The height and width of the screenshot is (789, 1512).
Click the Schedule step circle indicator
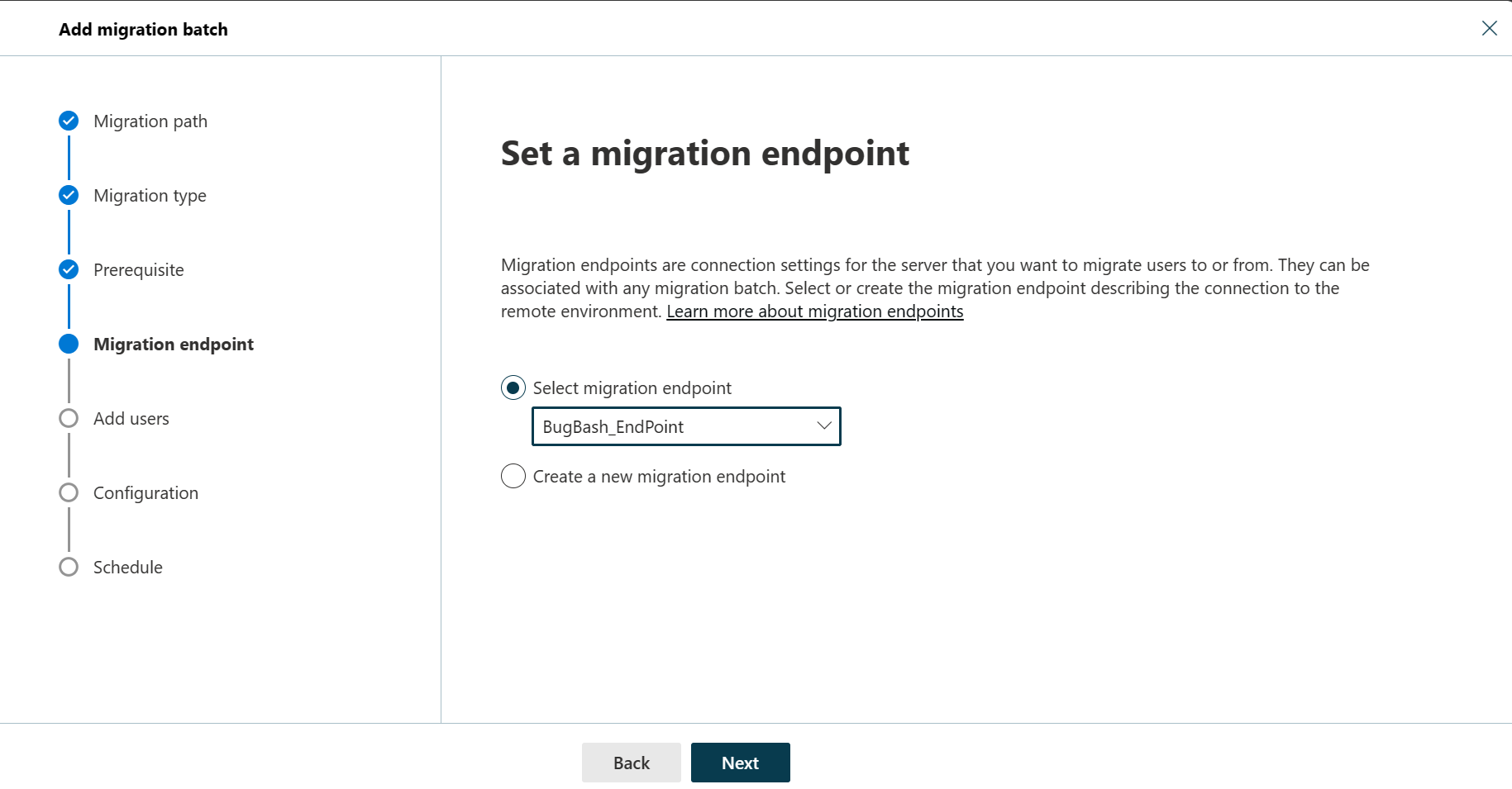click(68, 567)
